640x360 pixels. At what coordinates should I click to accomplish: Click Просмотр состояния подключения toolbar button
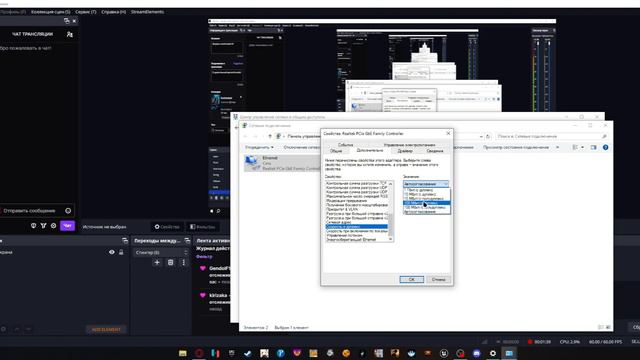tap(516, 147)
